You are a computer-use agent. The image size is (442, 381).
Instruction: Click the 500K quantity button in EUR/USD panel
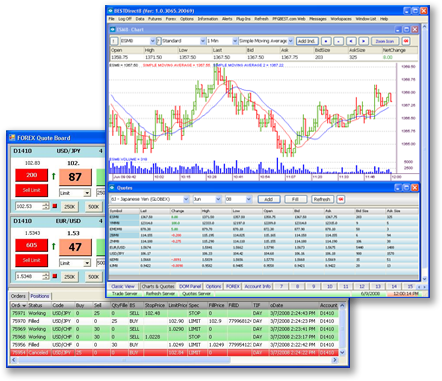(94, 277)
